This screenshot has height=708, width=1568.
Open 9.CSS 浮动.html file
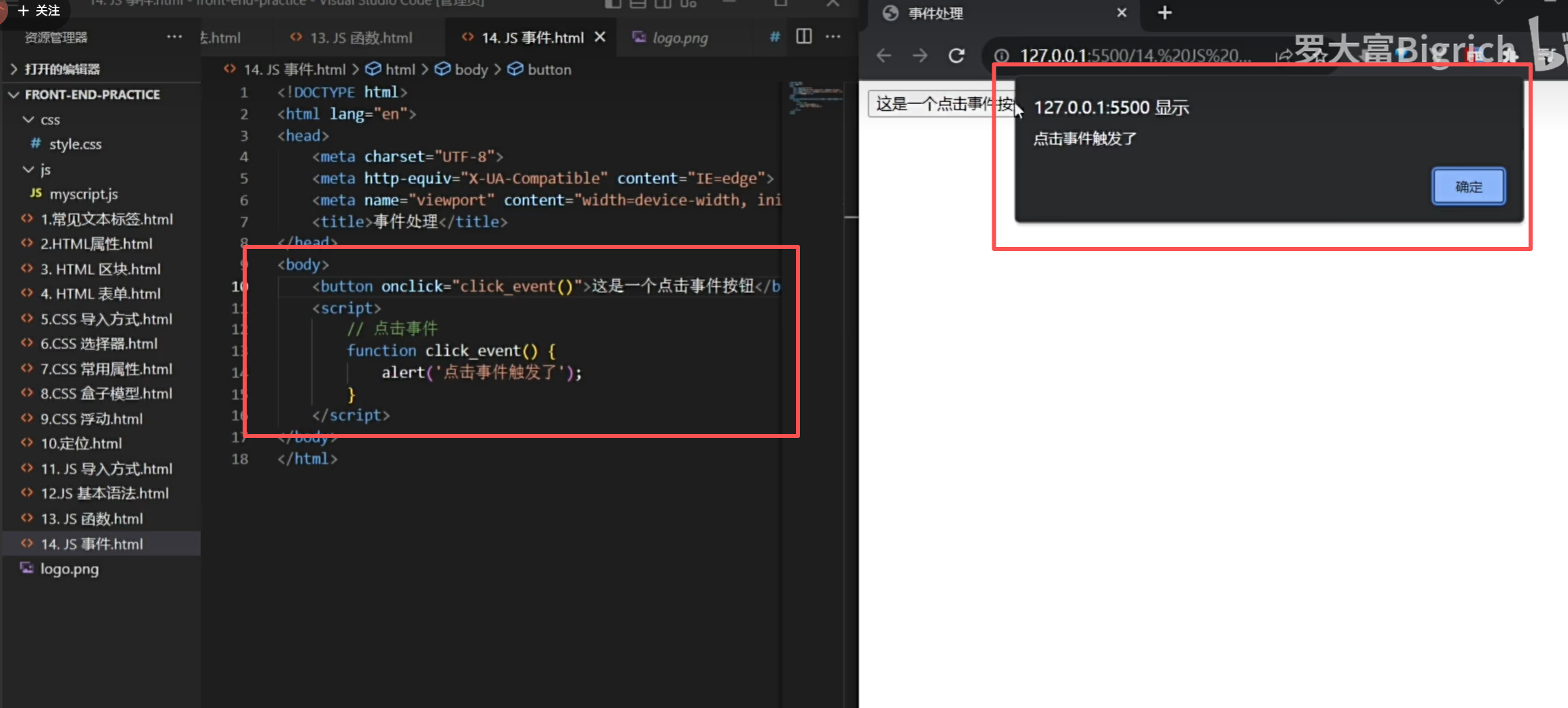point(91,418)
